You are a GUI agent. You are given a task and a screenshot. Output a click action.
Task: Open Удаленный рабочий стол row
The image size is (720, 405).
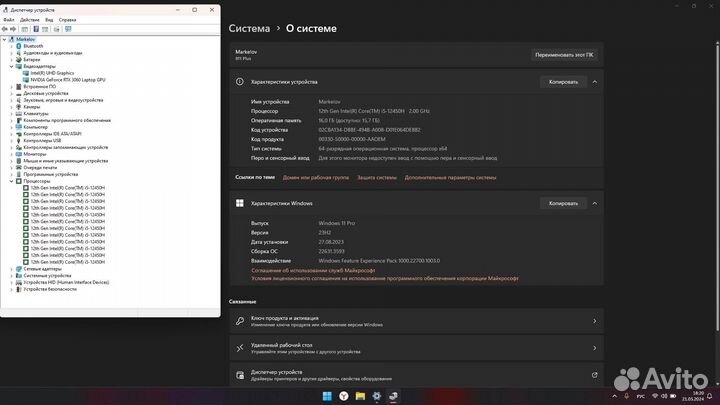click(x=416, y=348)
